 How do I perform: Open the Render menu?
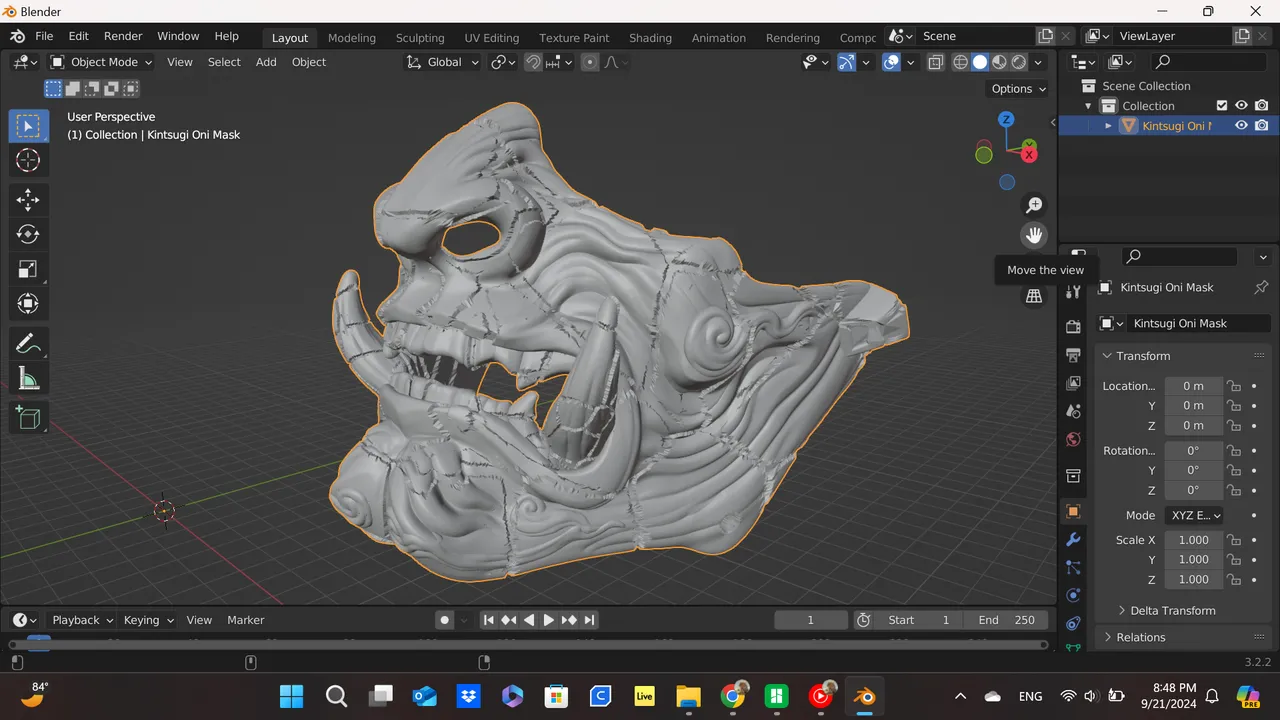pos(122,36)
